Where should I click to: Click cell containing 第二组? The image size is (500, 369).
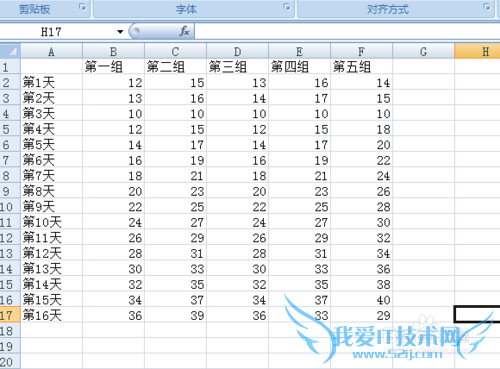(175, 67)
